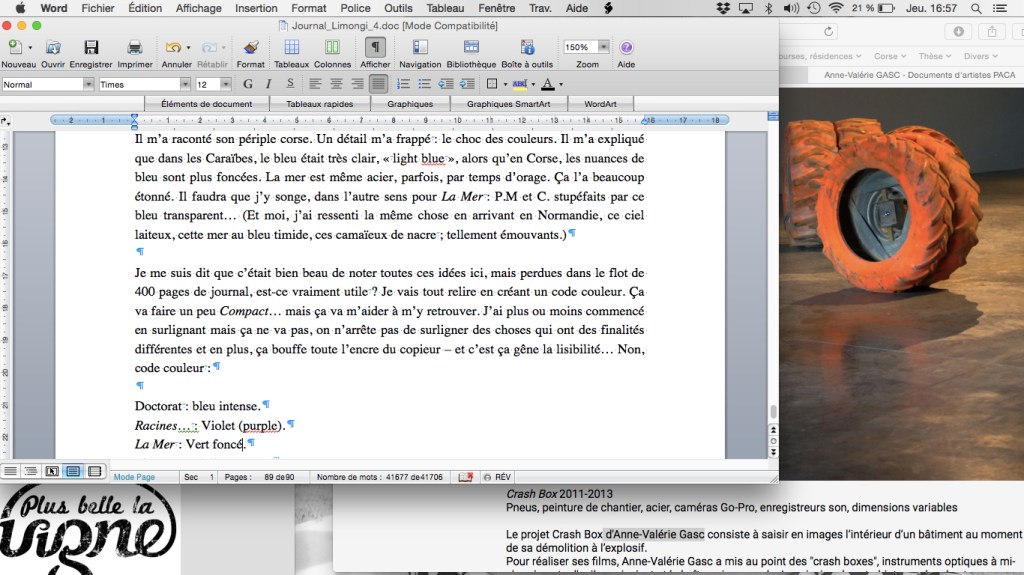Switch to the Graphiques SmartArt tab
This screenshot has width=1024, height=575.
pyautogui.click(x=509, y=104)
